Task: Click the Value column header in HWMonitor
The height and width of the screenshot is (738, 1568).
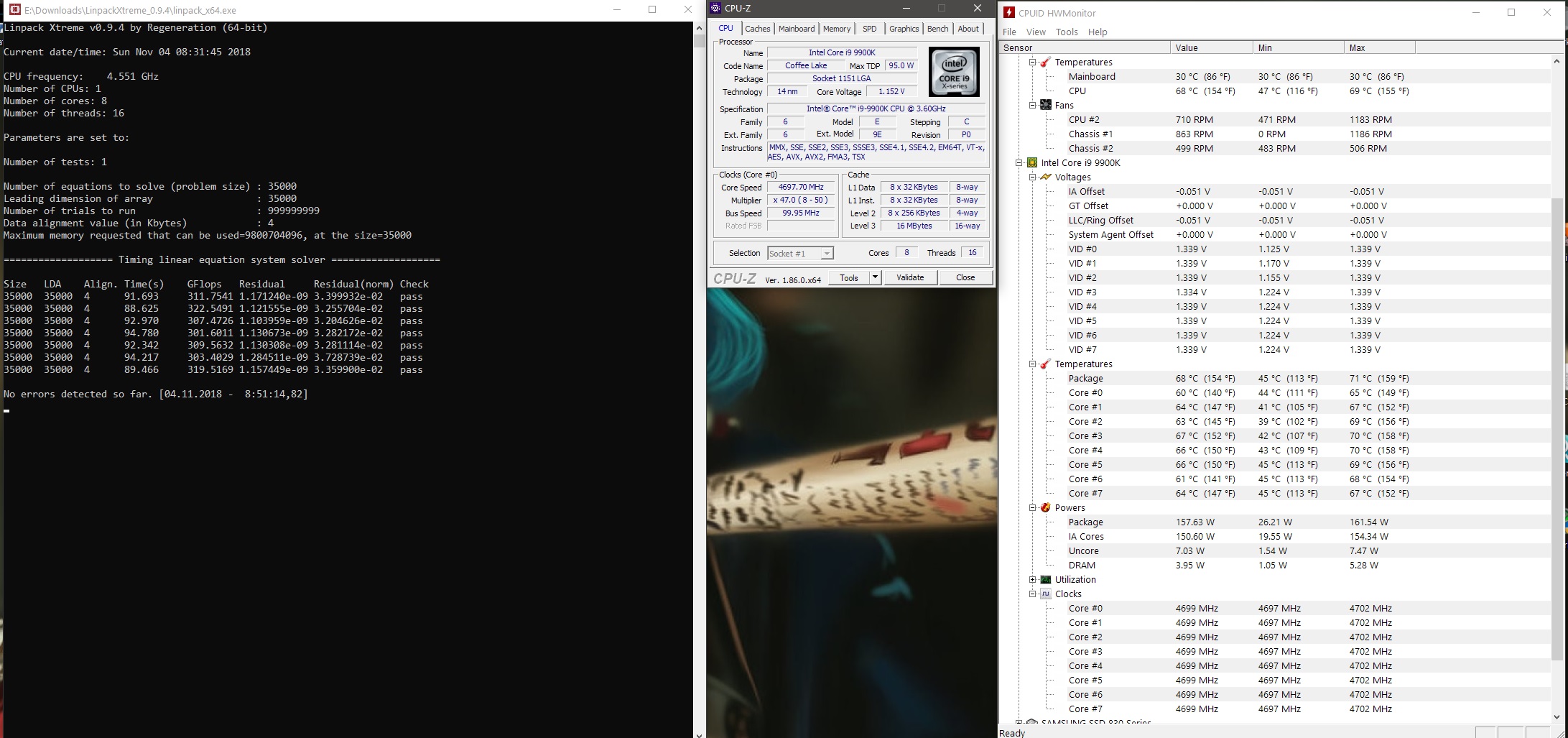Action: coord(1211,48)
